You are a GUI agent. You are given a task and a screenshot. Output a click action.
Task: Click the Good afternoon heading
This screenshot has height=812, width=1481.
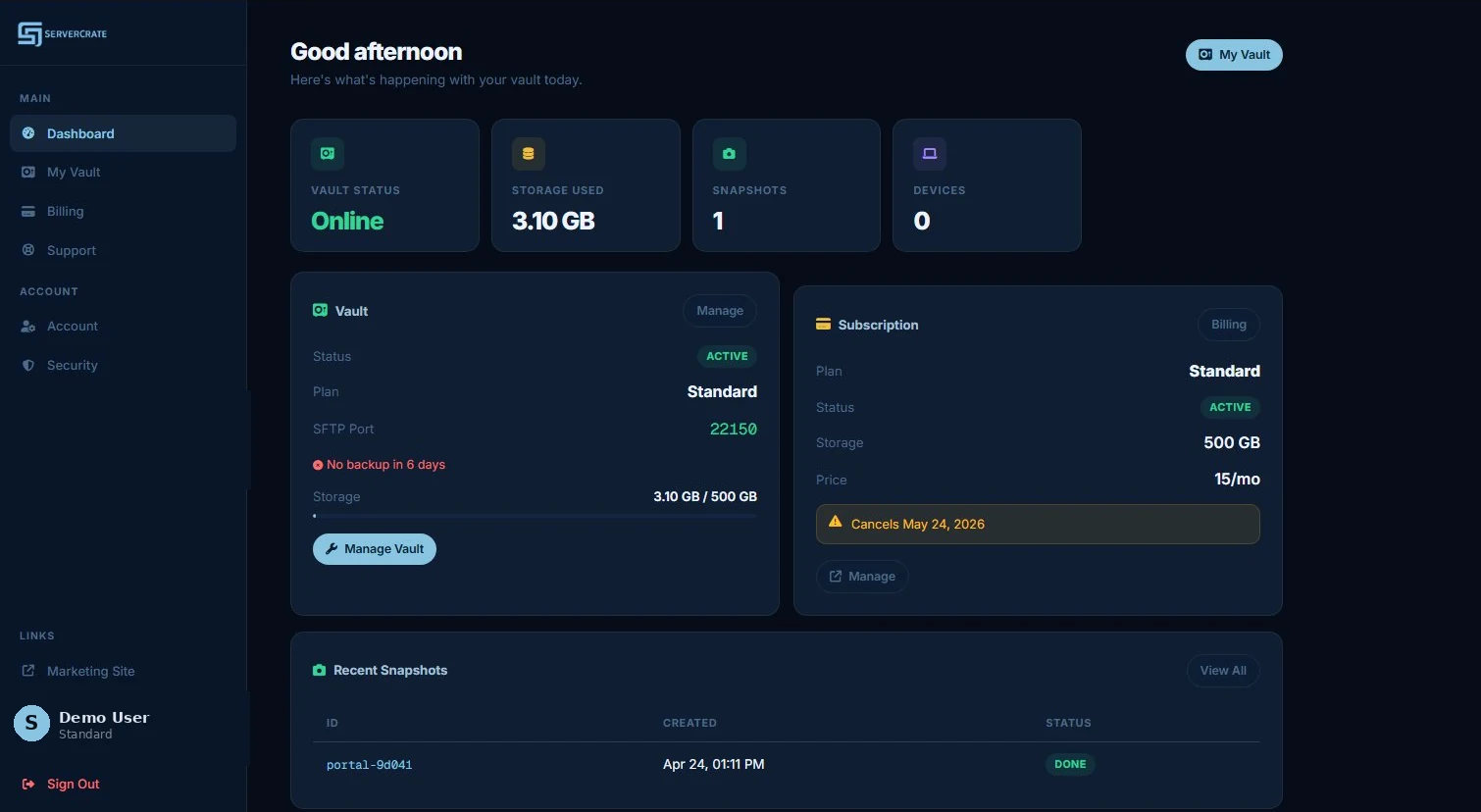pyautogui.click(x=377, y=52)
